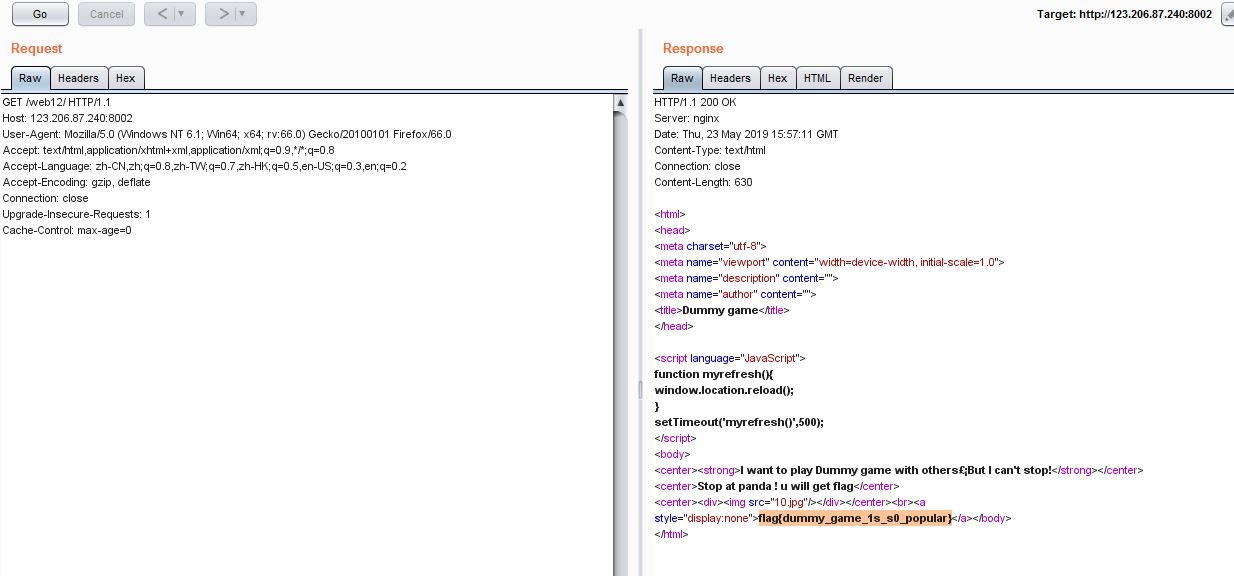The image size is (1234, 576).
Task: Click the setTimeout('myrefresh()',500) line
Action: tap(739, 422)
